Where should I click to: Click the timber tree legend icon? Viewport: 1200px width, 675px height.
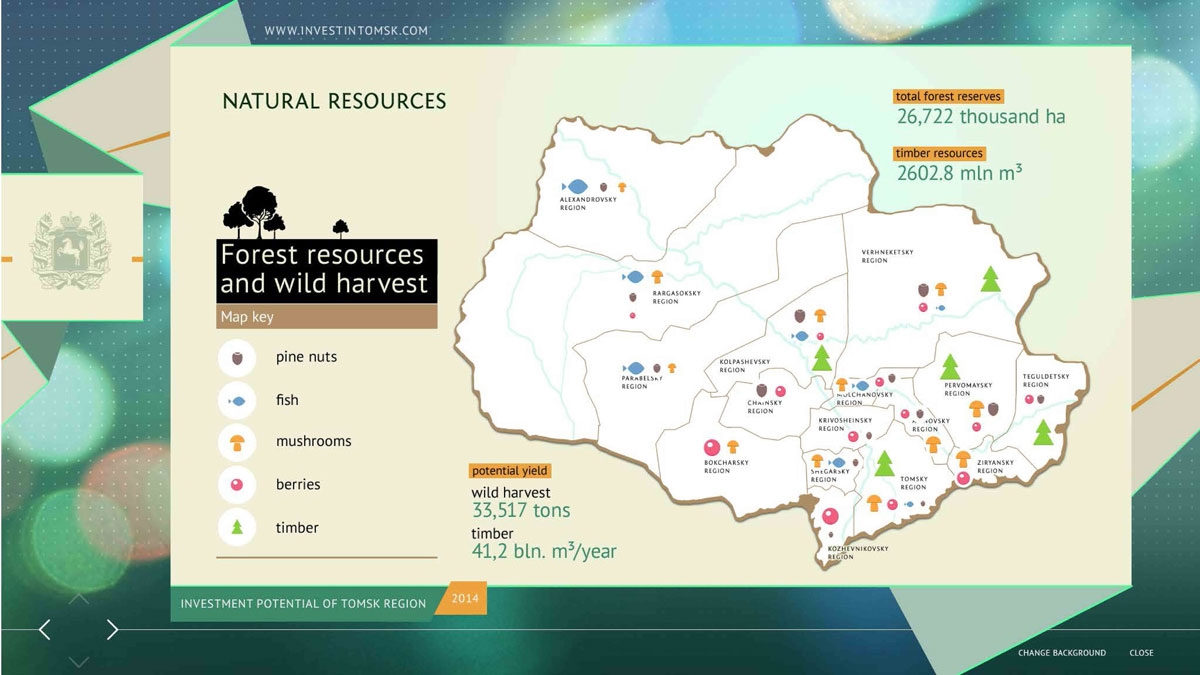(237, 528)
